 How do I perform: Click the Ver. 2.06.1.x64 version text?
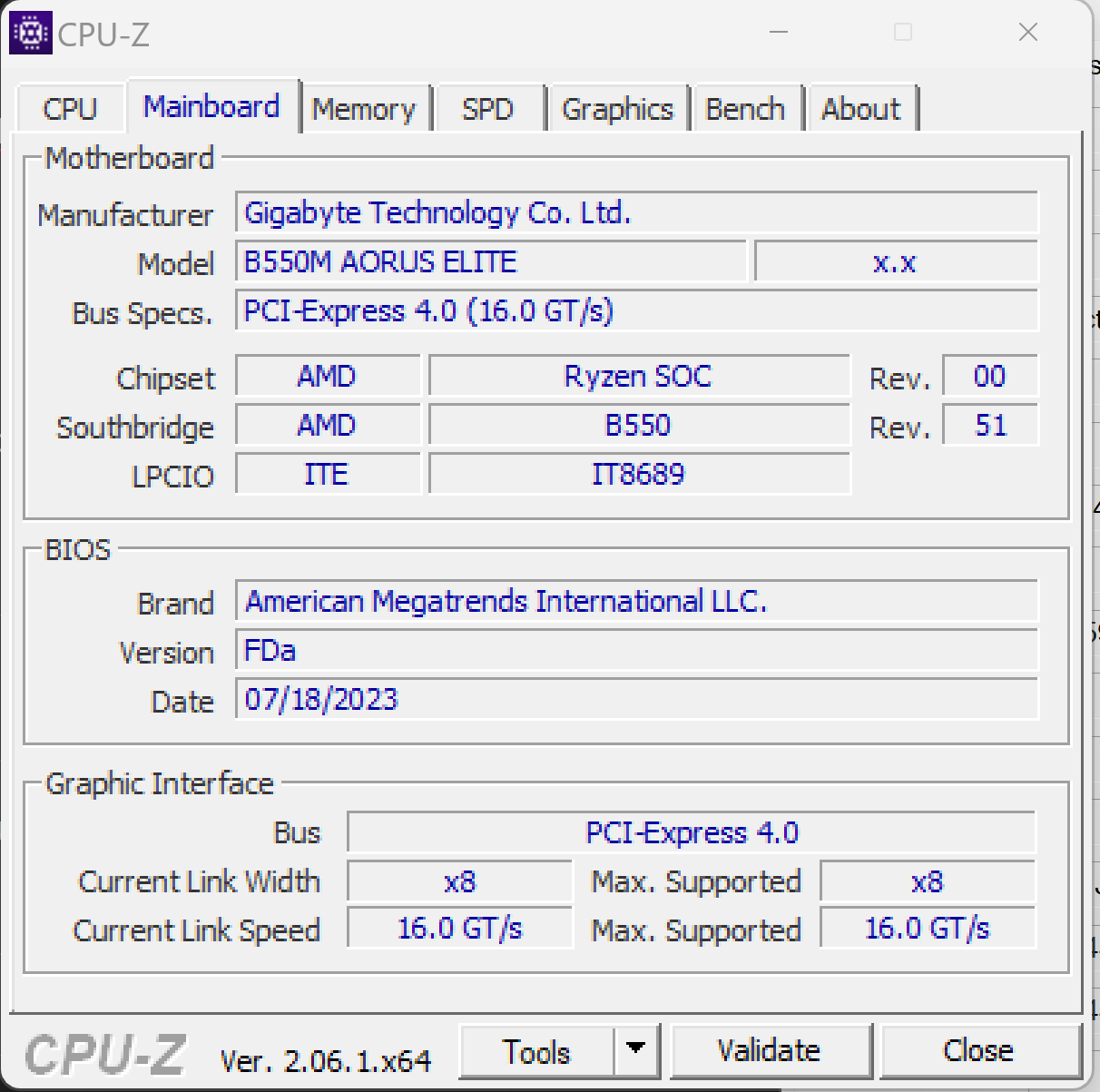(x=326, y=1061)
